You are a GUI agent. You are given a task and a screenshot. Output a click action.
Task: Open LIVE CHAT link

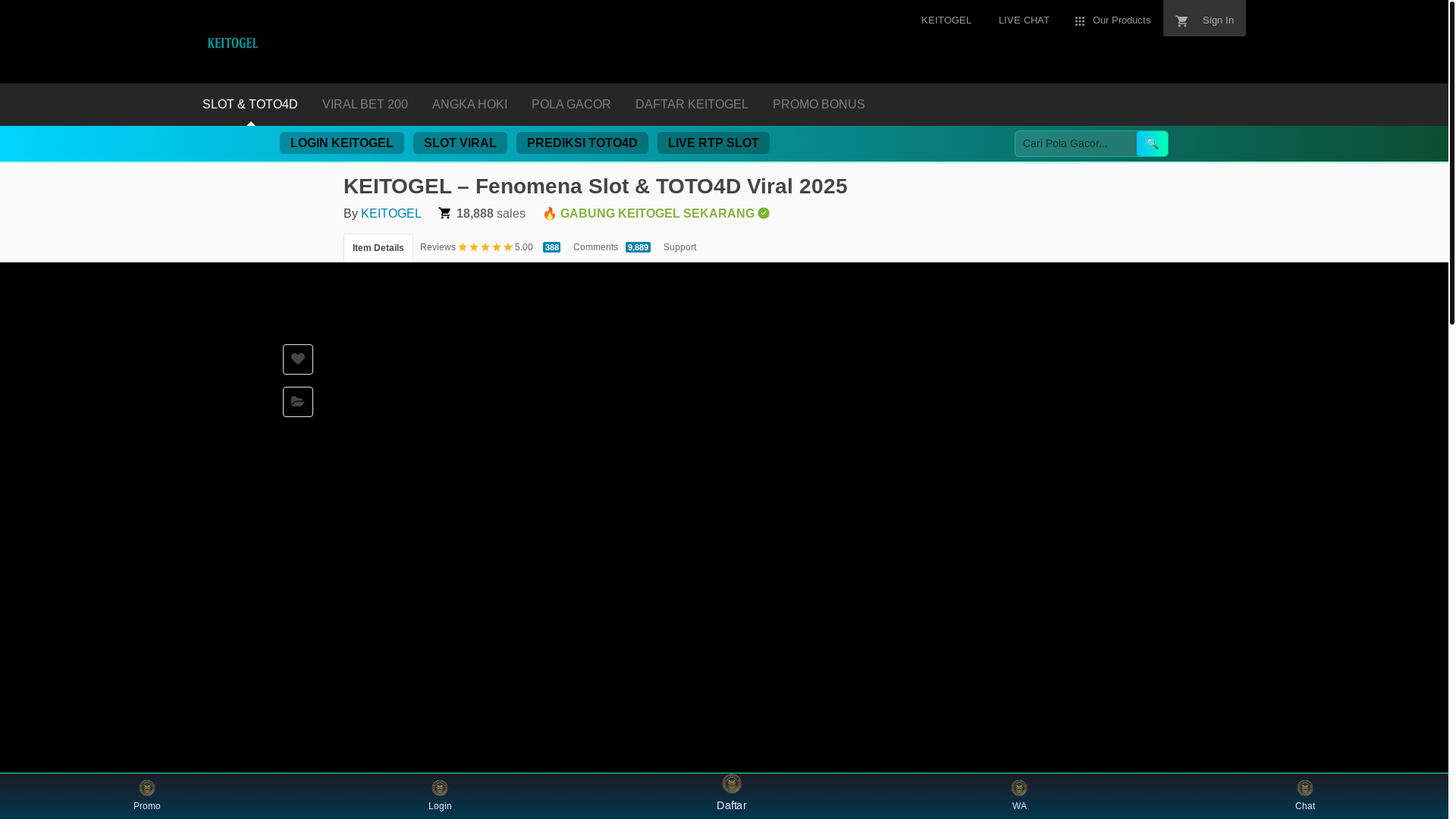(1024, 20)
